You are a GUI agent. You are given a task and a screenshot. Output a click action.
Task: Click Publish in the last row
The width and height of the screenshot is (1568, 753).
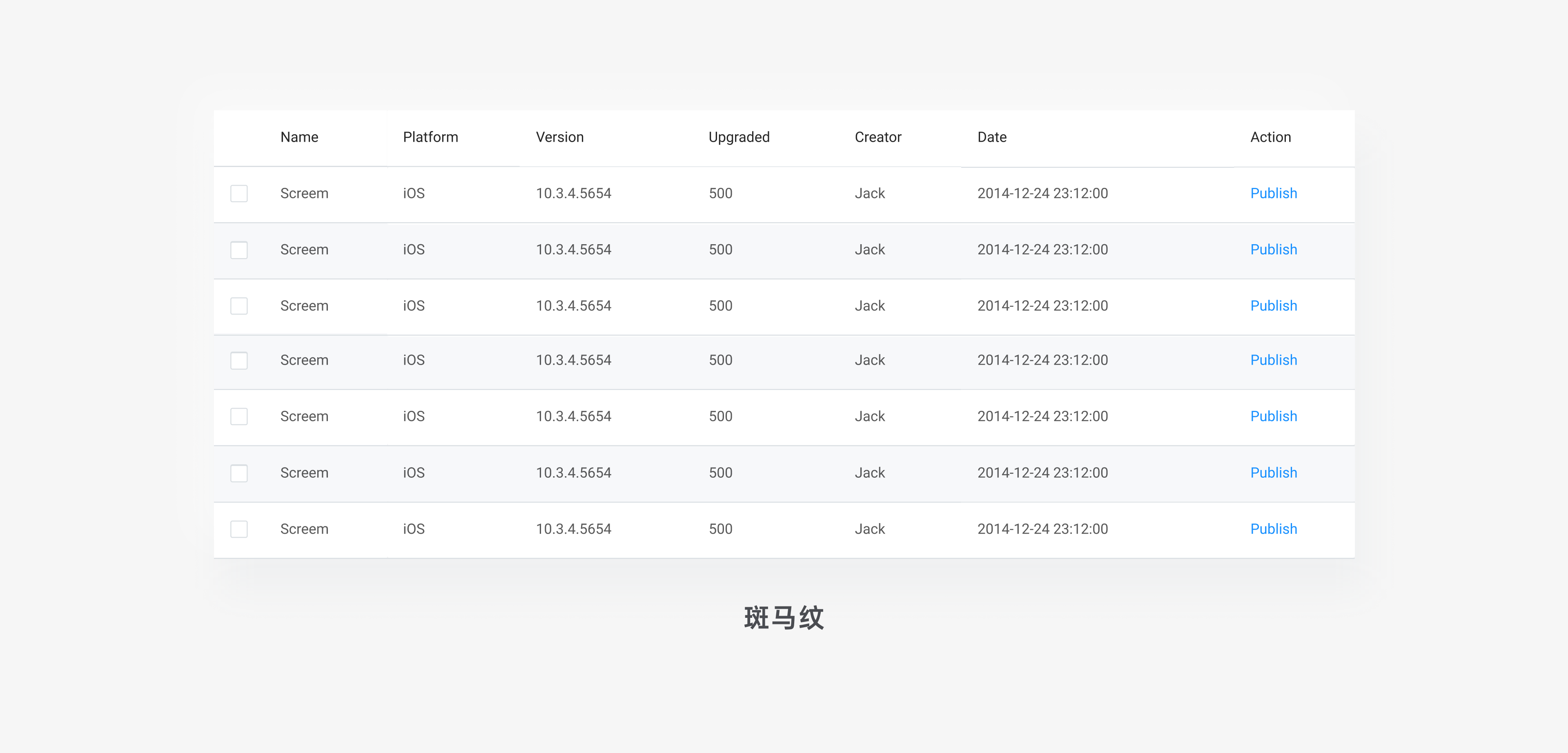tap(1273, 529)
